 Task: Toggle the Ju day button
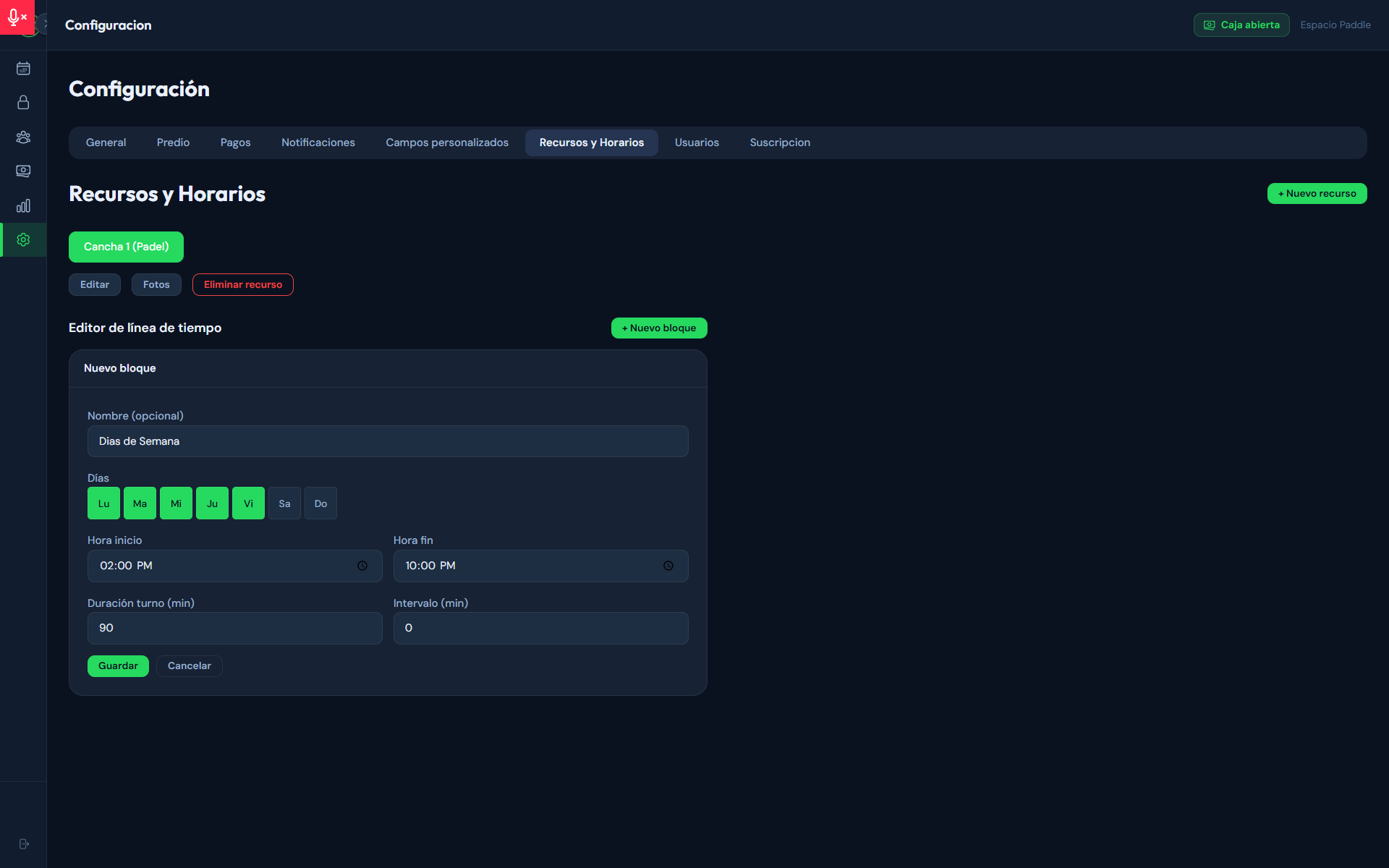pyautogui.click(x=212, y=503)
